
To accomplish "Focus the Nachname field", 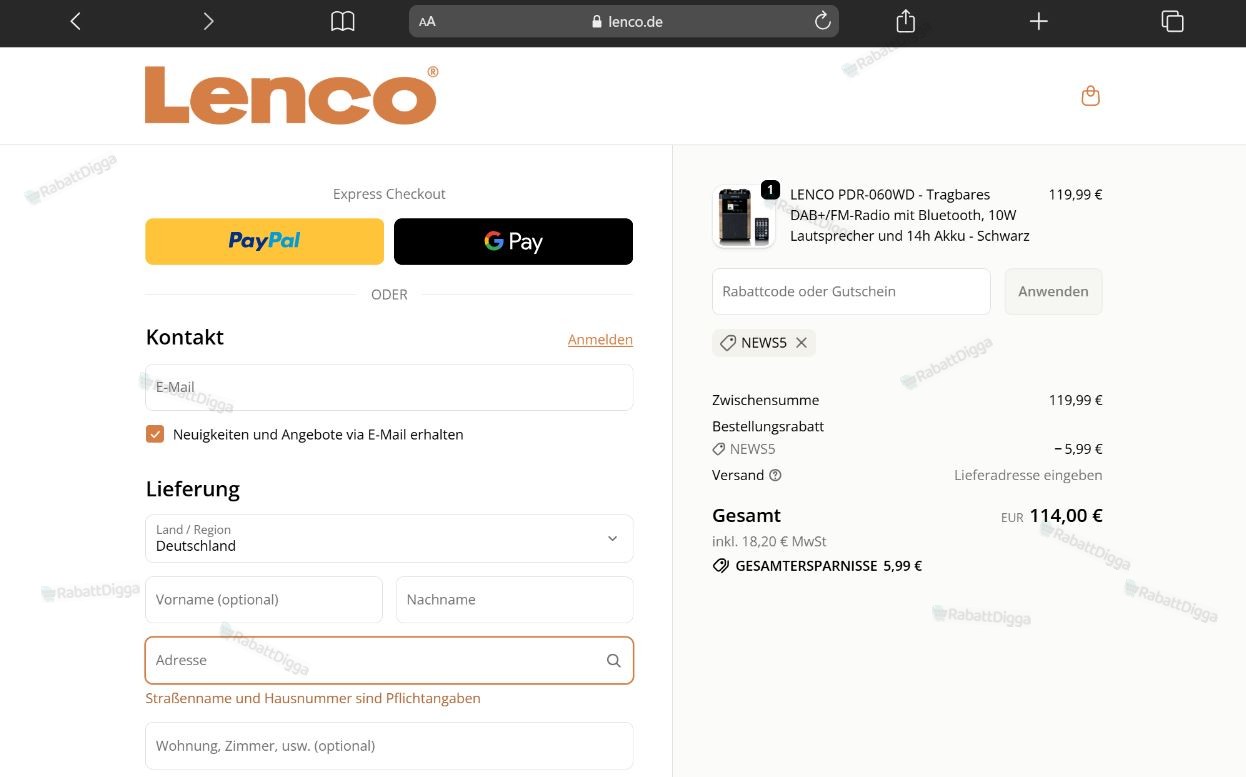I will 515,599.
